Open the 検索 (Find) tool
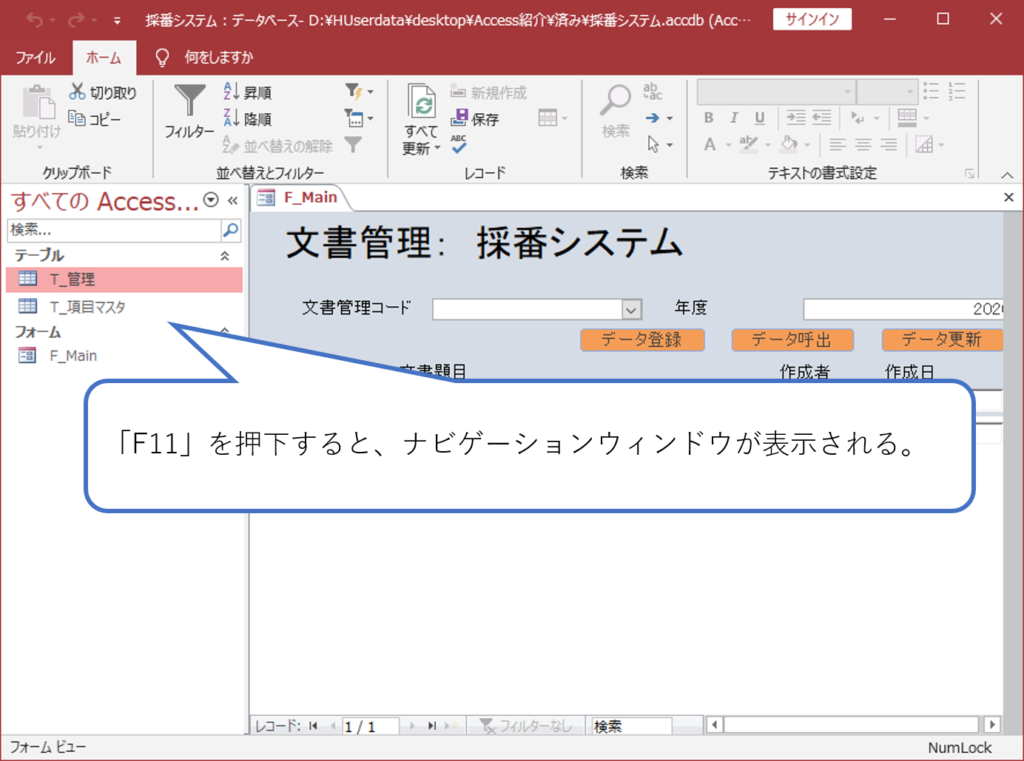Image resolution: width=1024 pixels, height=761 pixels. click(613, 110)
